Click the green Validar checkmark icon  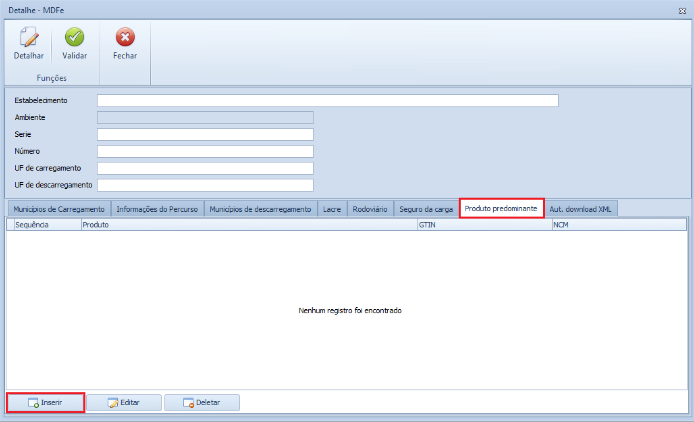tap(75, 38)
